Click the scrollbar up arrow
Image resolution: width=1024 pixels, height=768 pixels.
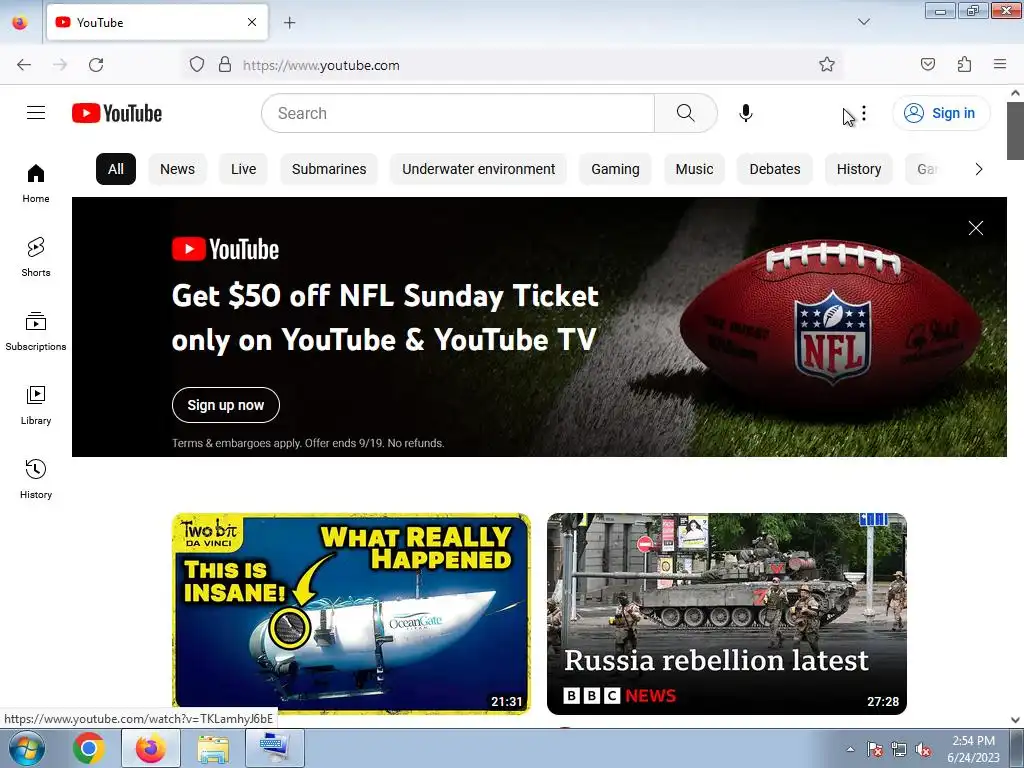coord(1015,93)
